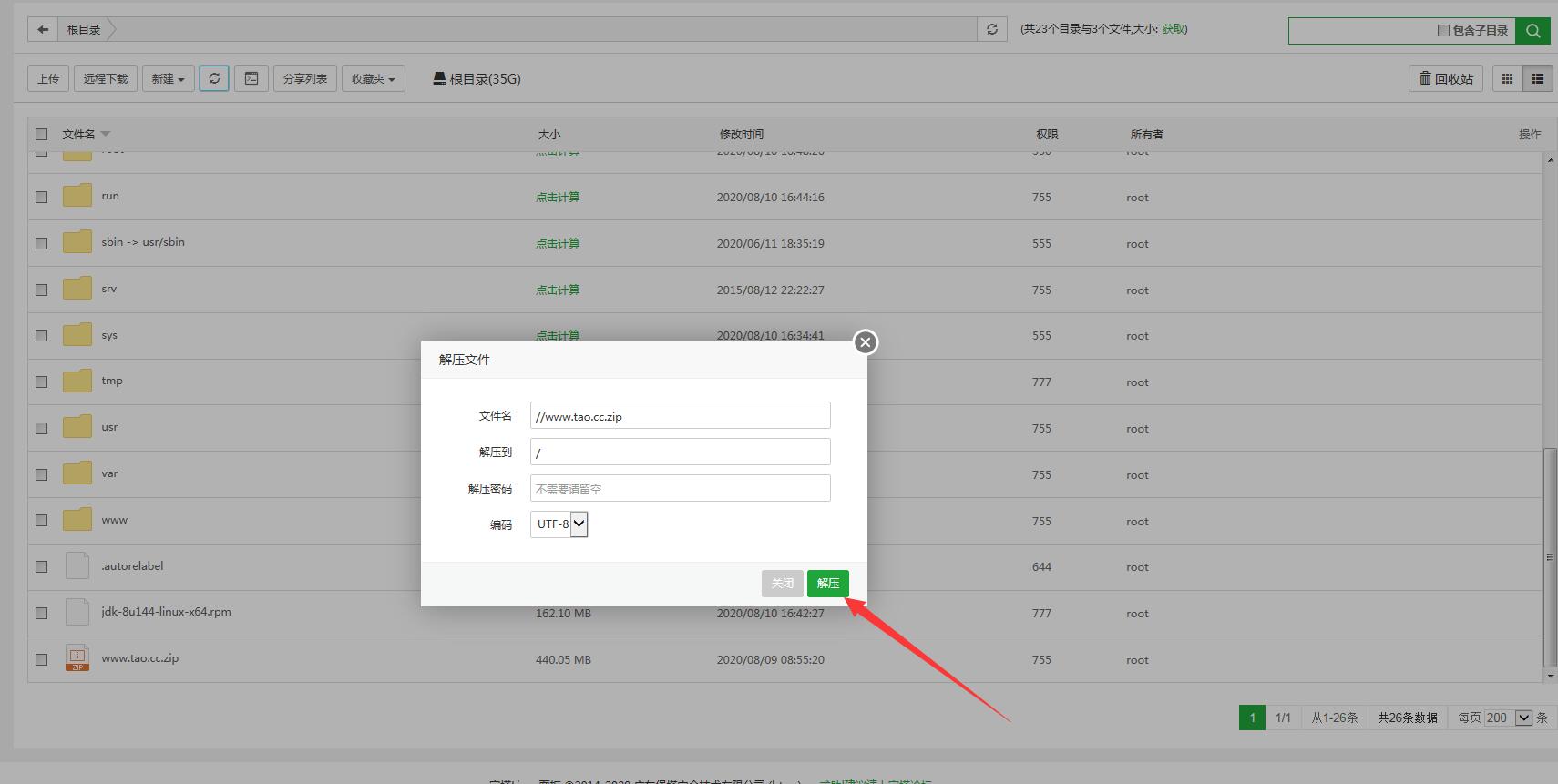Select the www.tao.cc.zip file checkbox

[41, 659]
